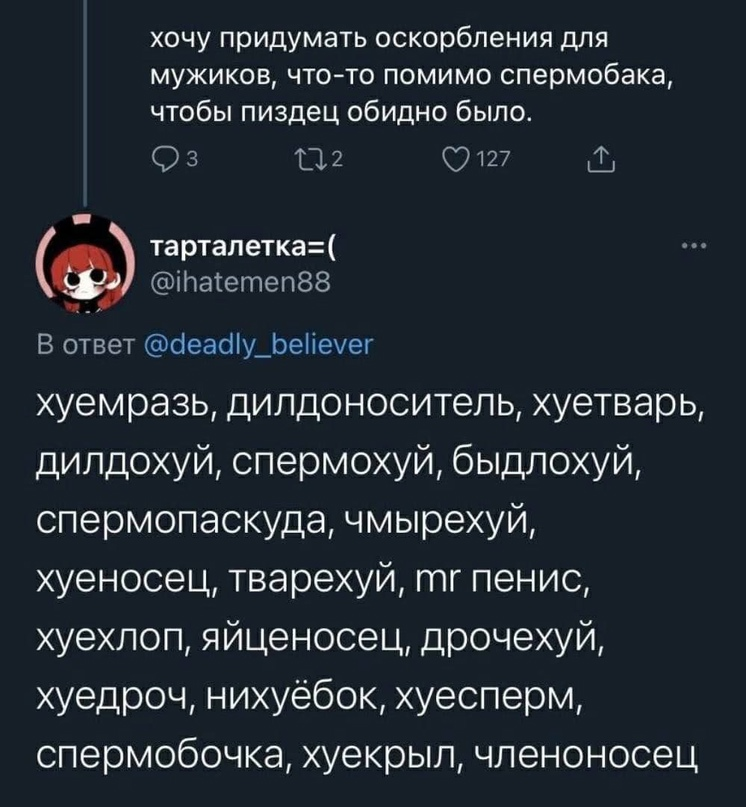Retweet the parent tweet using the arrows icon
746x807 pixels.
[x=309, y=160]
